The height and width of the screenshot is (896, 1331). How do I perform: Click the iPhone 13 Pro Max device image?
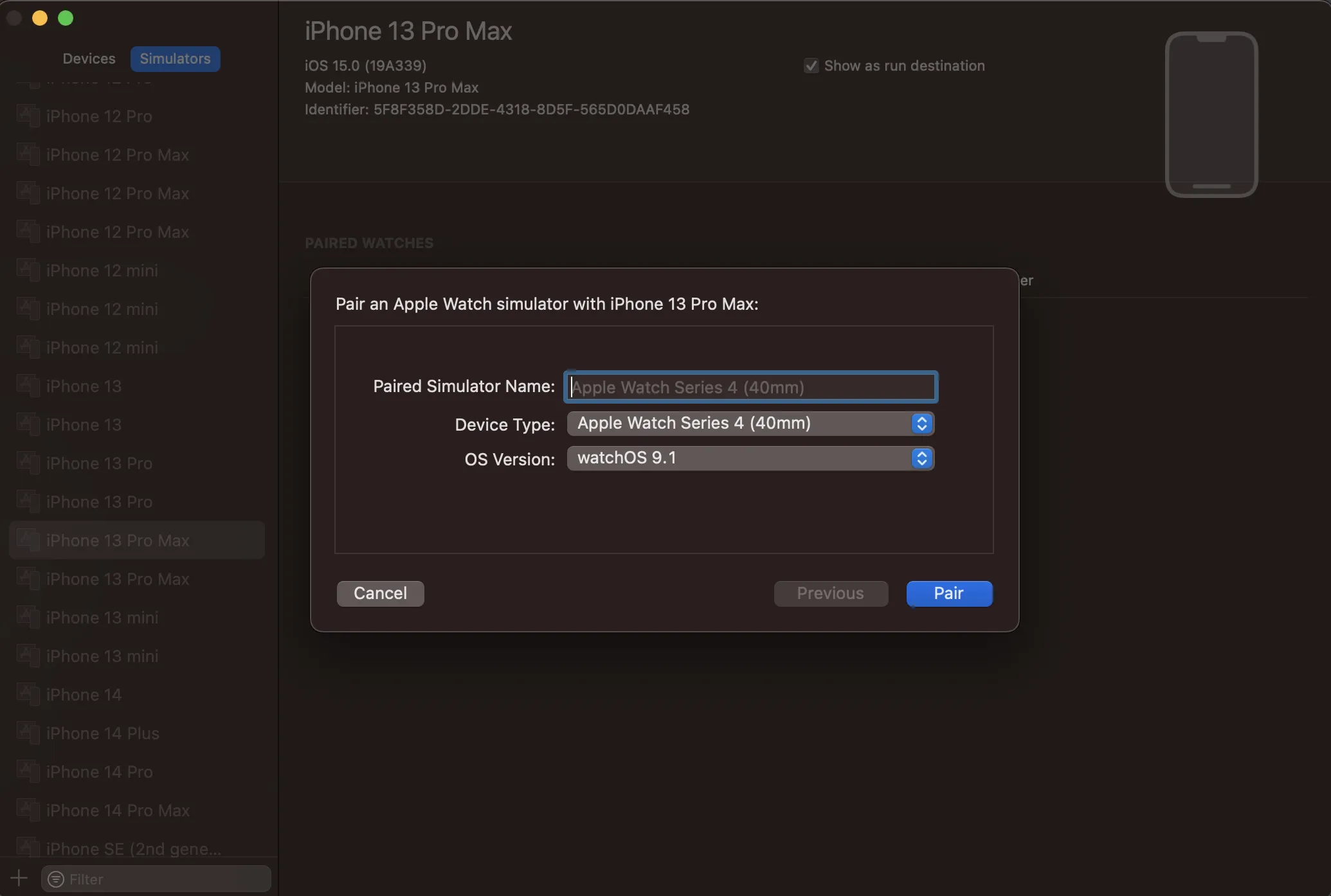(x=1211, y=114)
